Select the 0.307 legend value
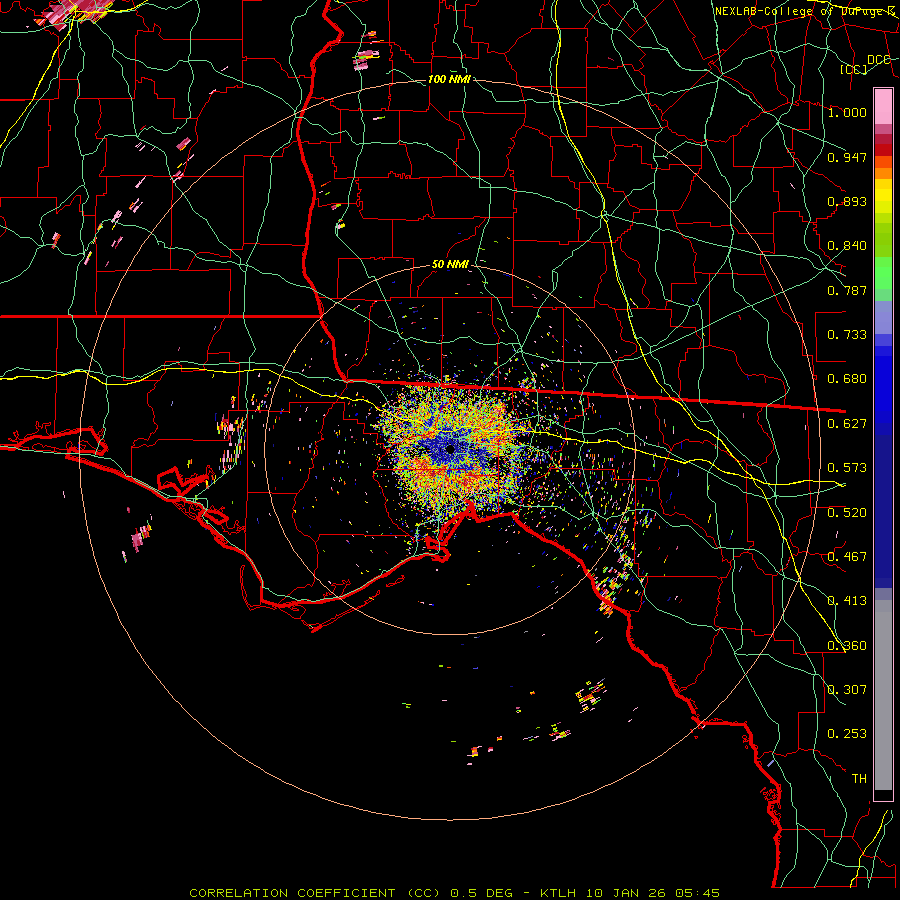Viewport: 900px width, 900px height. (x=847, y=689)
